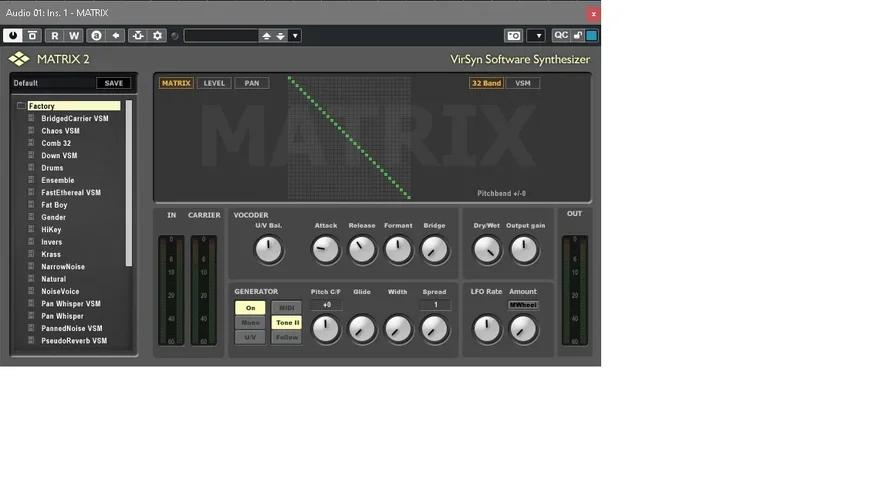Select the 32 Band mode
Image resolution: width=889 pixels, height=500 pixels.
(x=486, y=83)
